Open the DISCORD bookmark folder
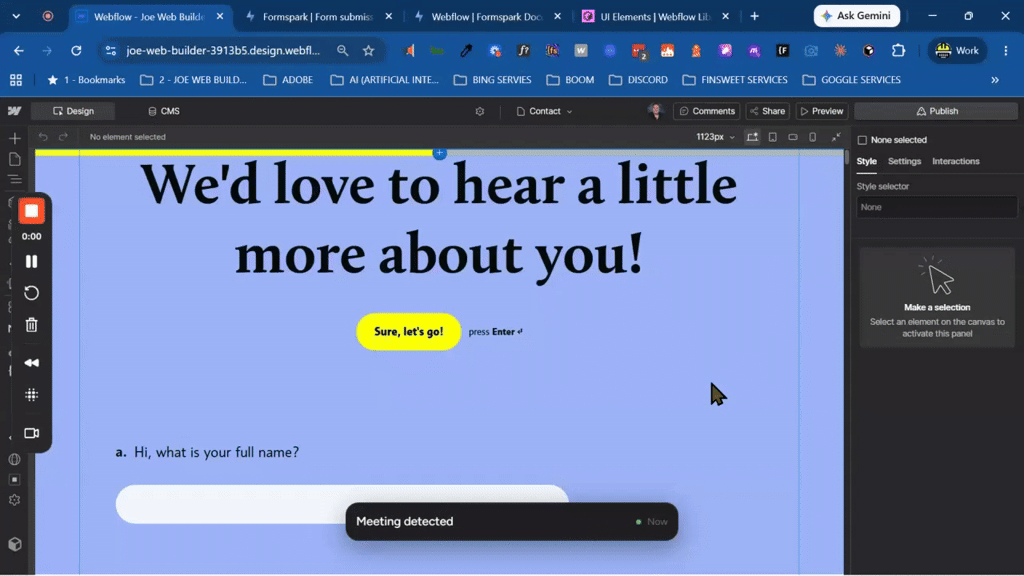Screen dimensions: 1024x576 point(638,80)
